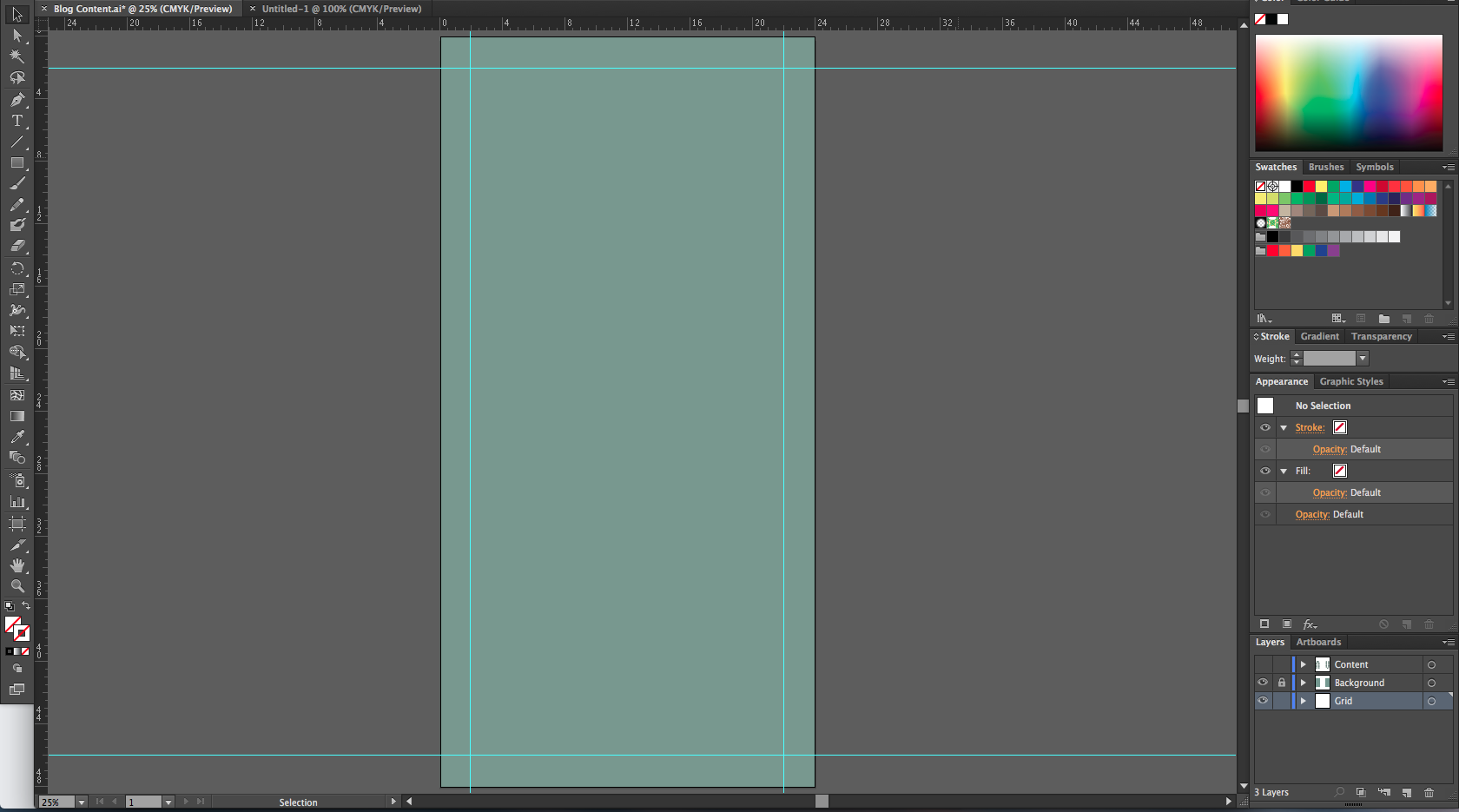This screenshot has width=1459, height=812.
Task: Select the red swatch in Swatches
Action: click(1309, 186)
